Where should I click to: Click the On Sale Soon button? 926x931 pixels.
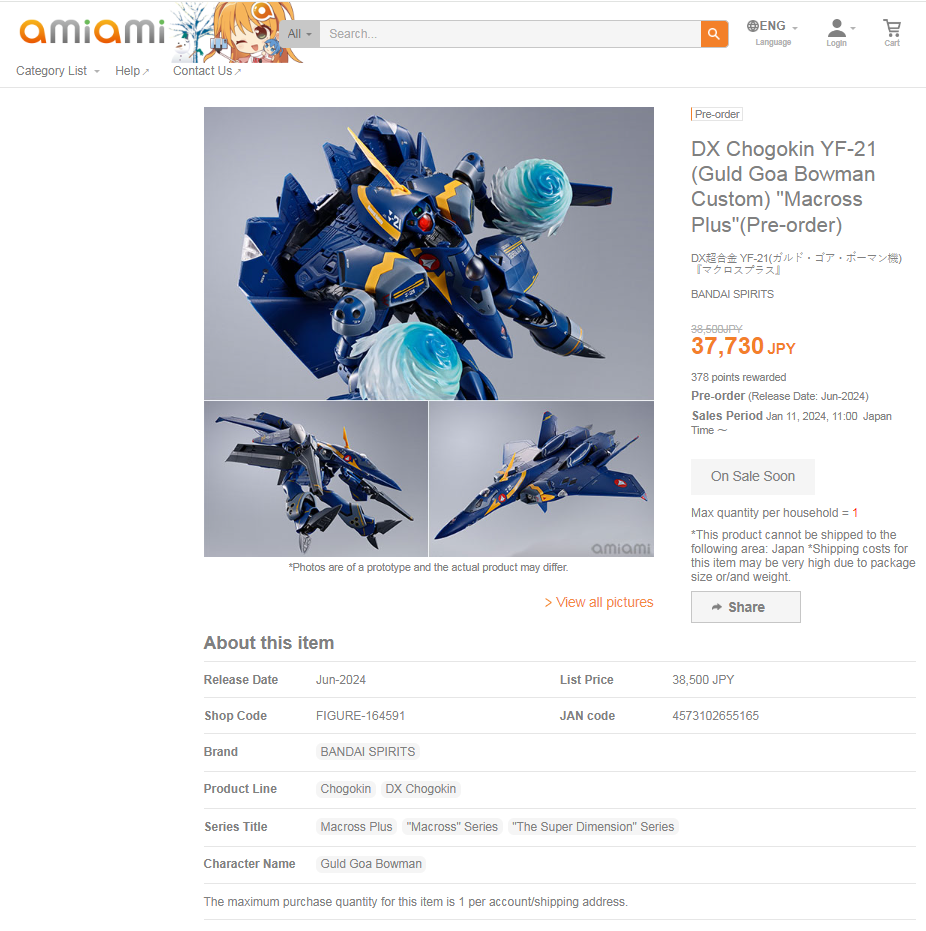(753, 476)
